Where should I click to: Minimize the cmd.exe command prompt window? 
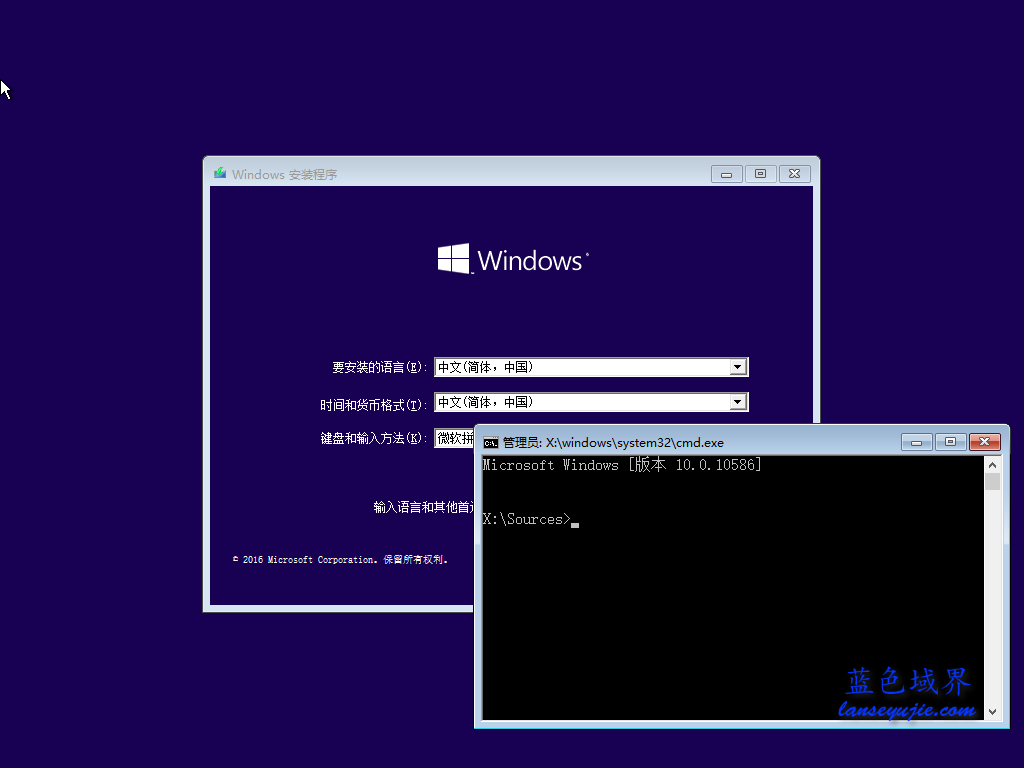coord(916,442)
